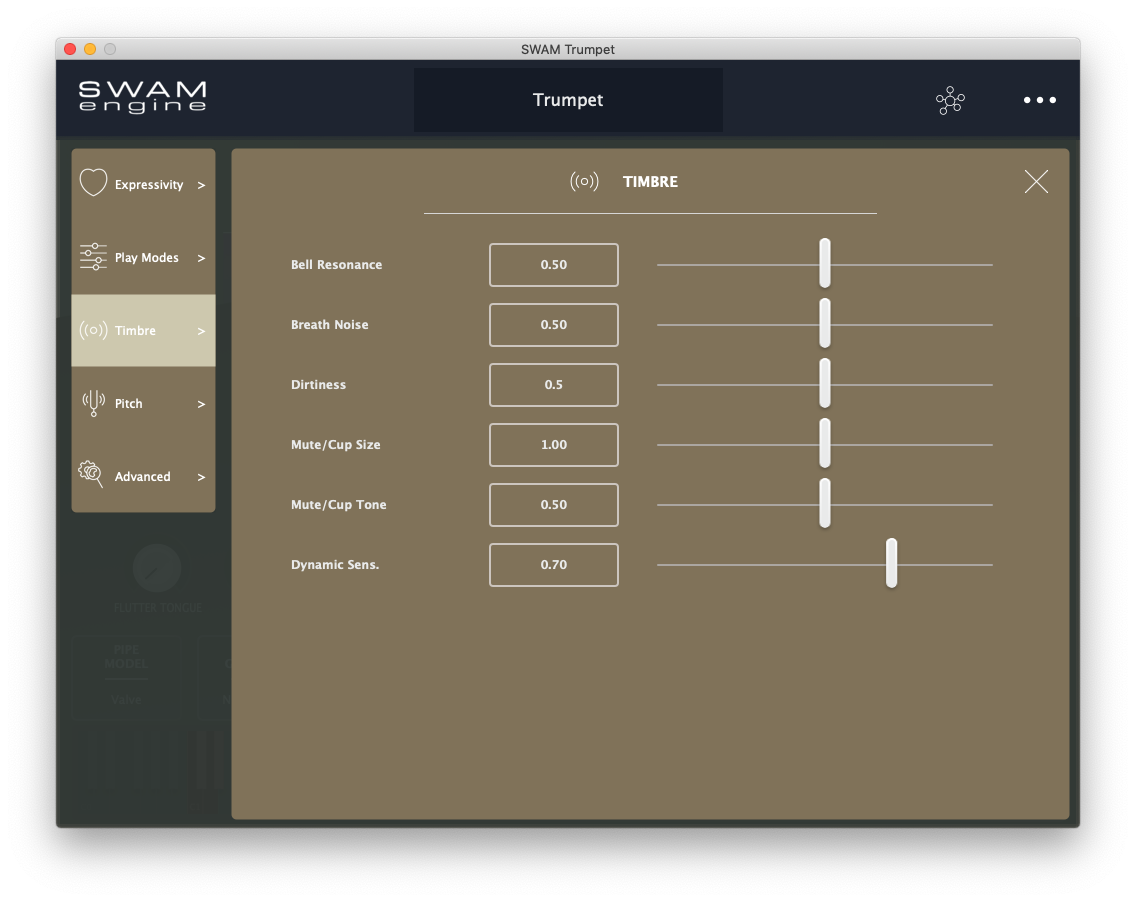This screenshot has height=902, width=1136.
Task: Click the Expressivity heart icon
Action: pyautogui.click(x=93, y=183)
